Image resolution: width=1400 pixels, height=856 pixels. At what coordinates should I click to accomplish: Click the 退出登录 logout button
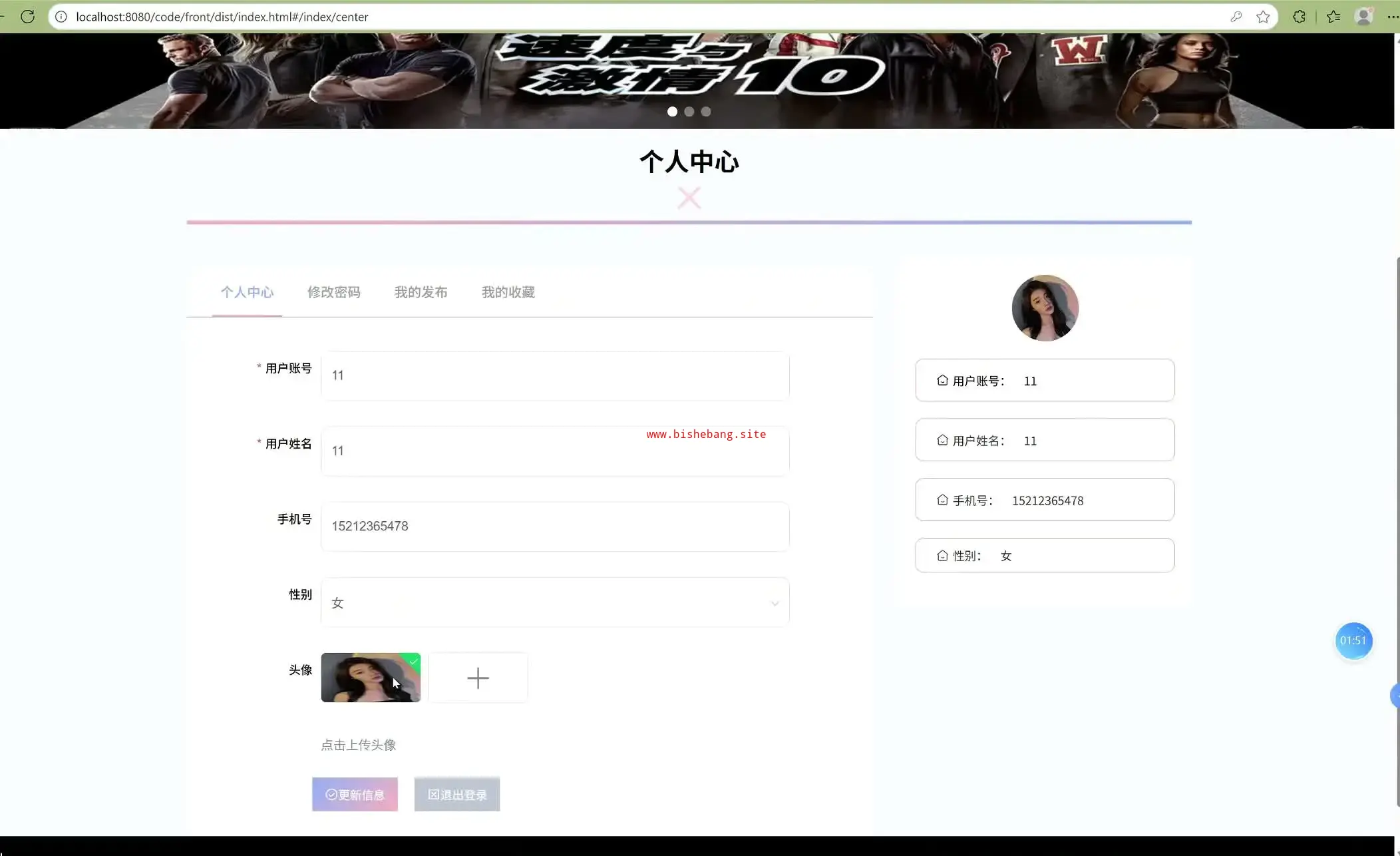tap(456, 794)
